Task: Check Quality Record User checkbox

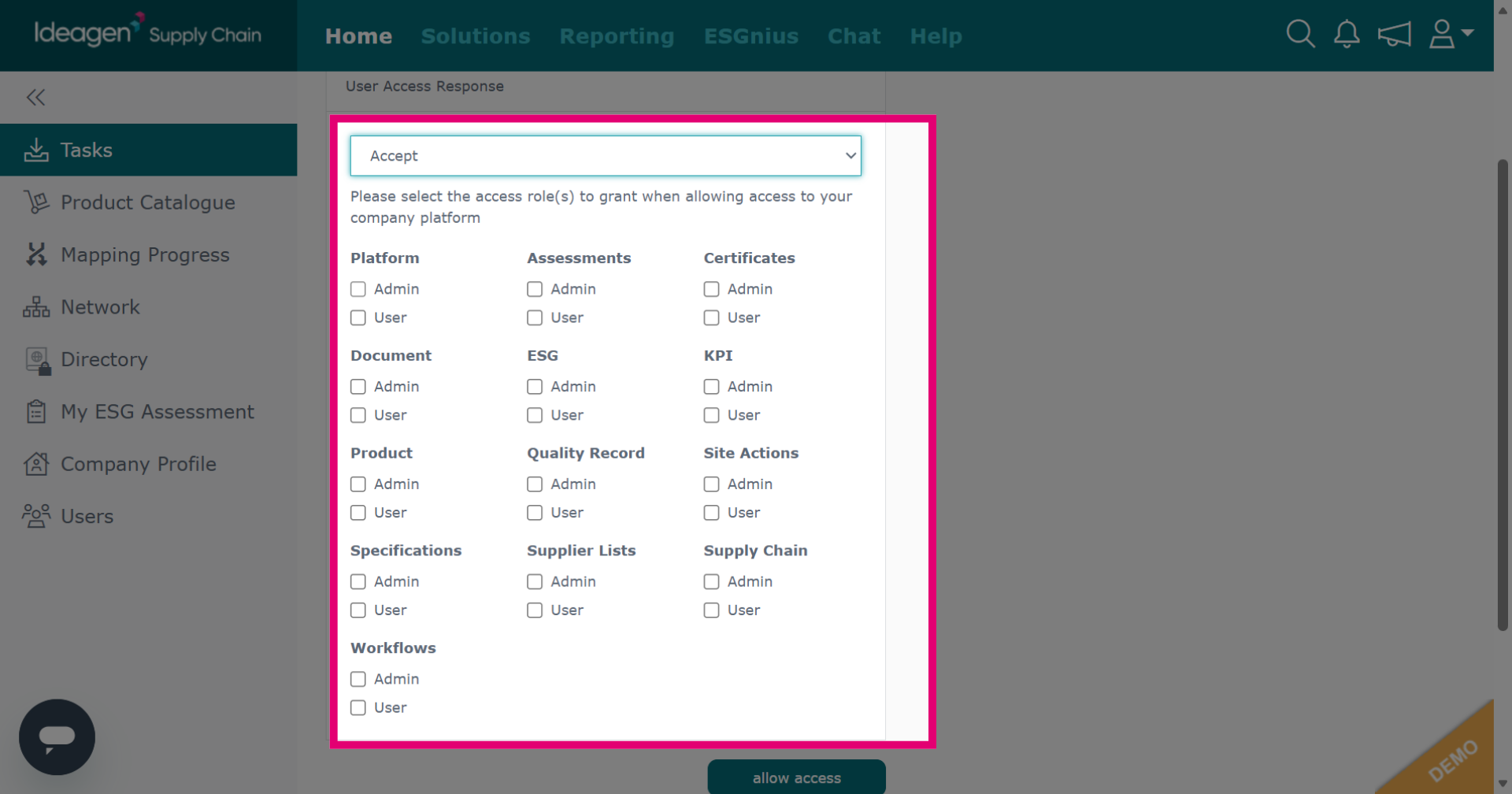Action: click(535, 513)
